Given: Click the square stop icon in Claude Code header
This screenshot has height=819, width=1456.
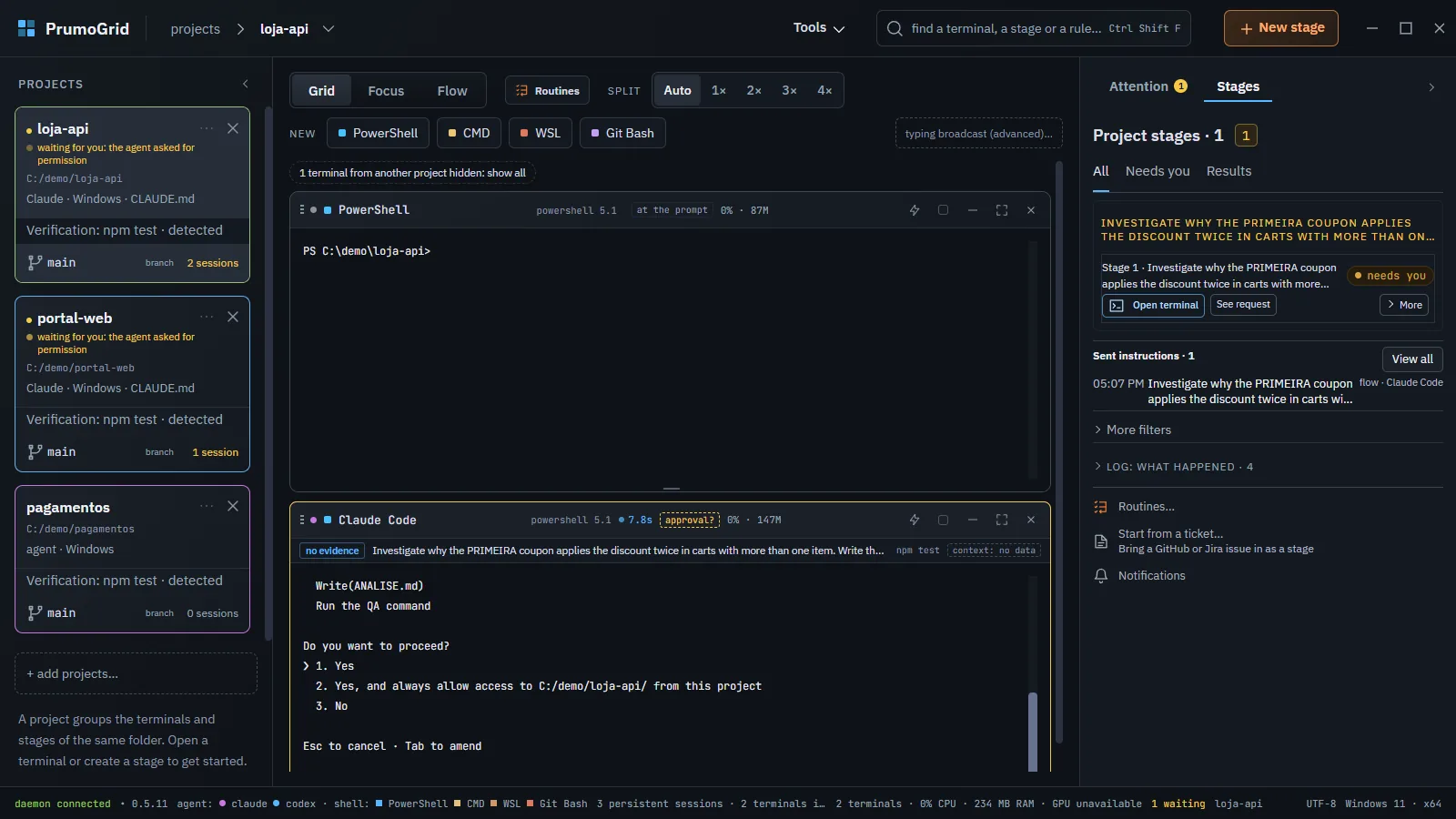Looking at the screenshot, I should [x=944, y=520].
